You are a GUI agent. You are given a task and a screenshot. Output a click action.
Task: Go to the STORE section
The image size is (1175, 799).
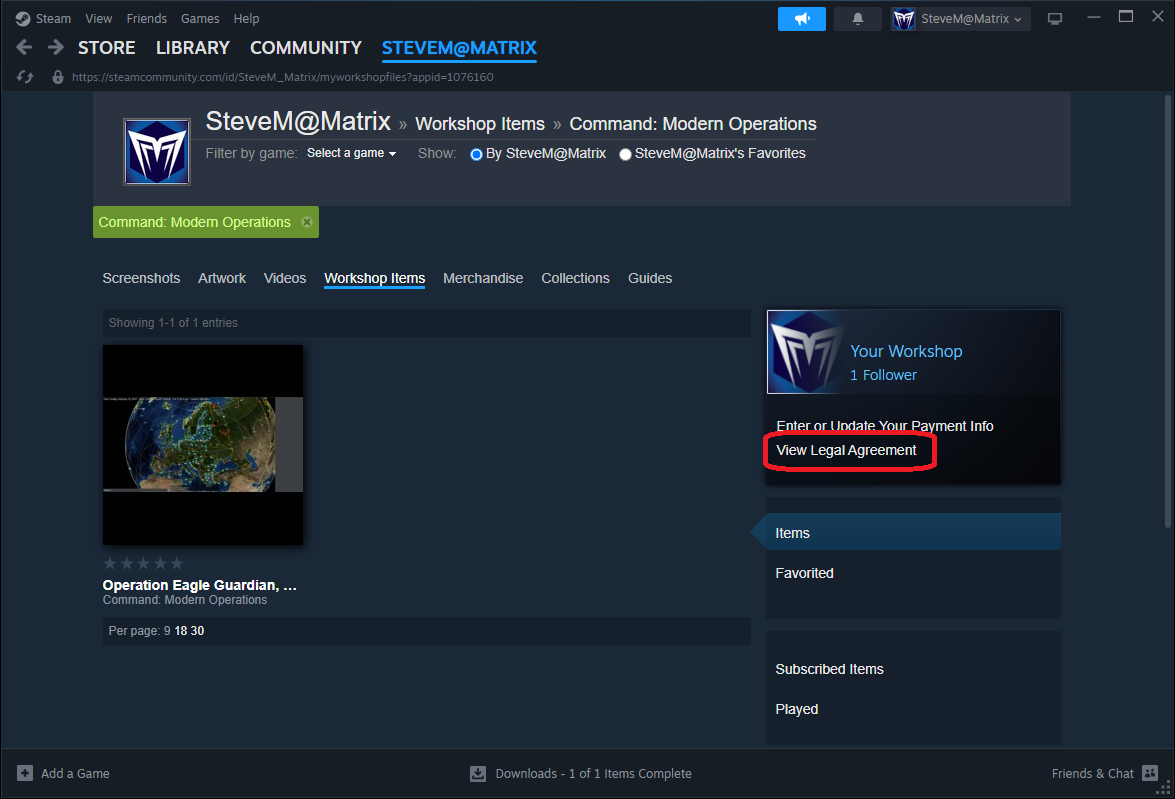106,48
